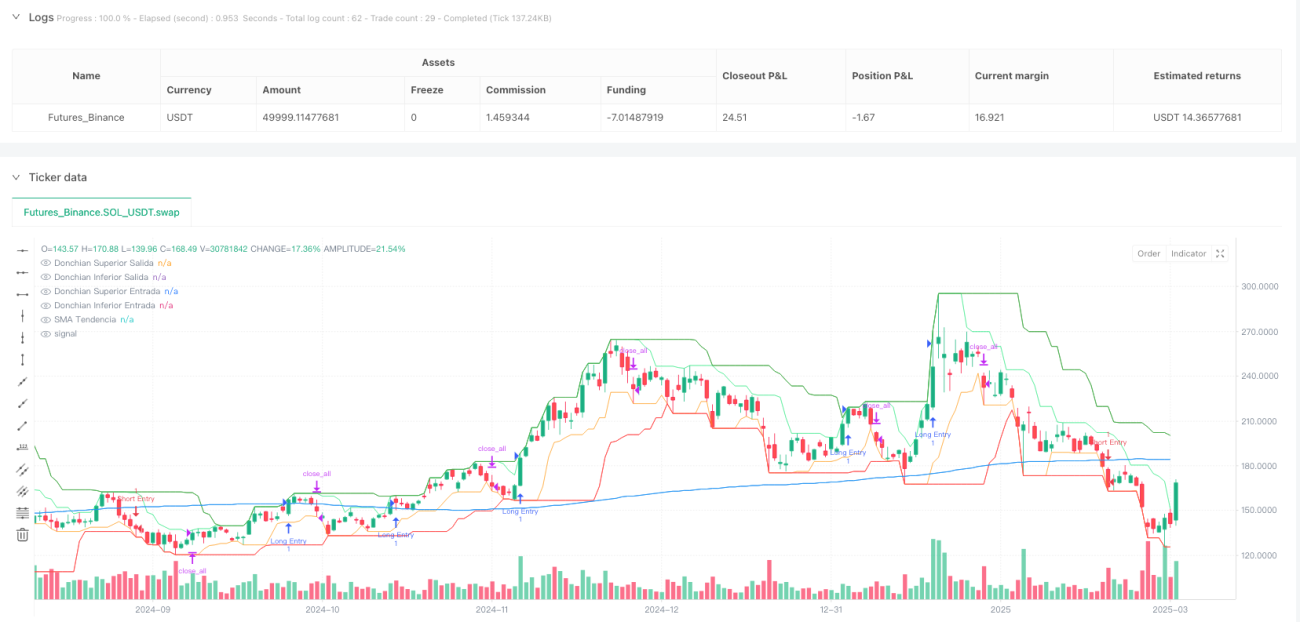This screenshot has width=1300, height=622.
Task: Delete drawings with the trash icon
Action: [x=22, y=535]
